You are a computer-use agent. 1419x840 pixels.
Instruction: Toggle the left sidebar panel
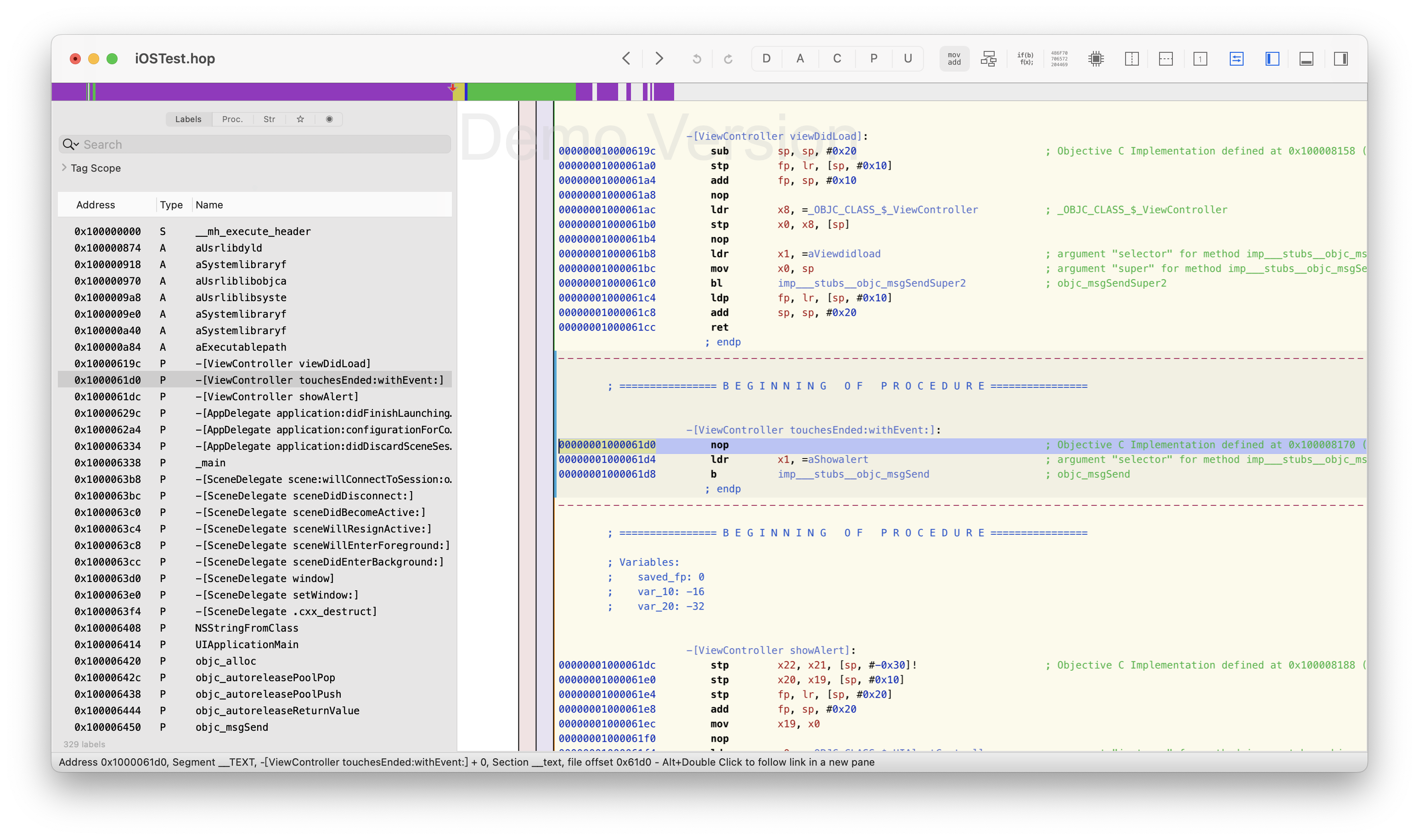[1273, 59]
